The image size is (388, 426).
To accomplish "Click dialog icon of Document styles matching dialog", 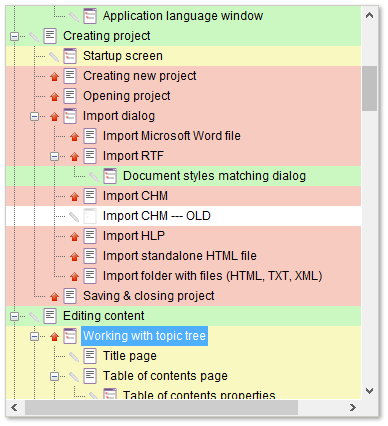I will pos(110,176).
